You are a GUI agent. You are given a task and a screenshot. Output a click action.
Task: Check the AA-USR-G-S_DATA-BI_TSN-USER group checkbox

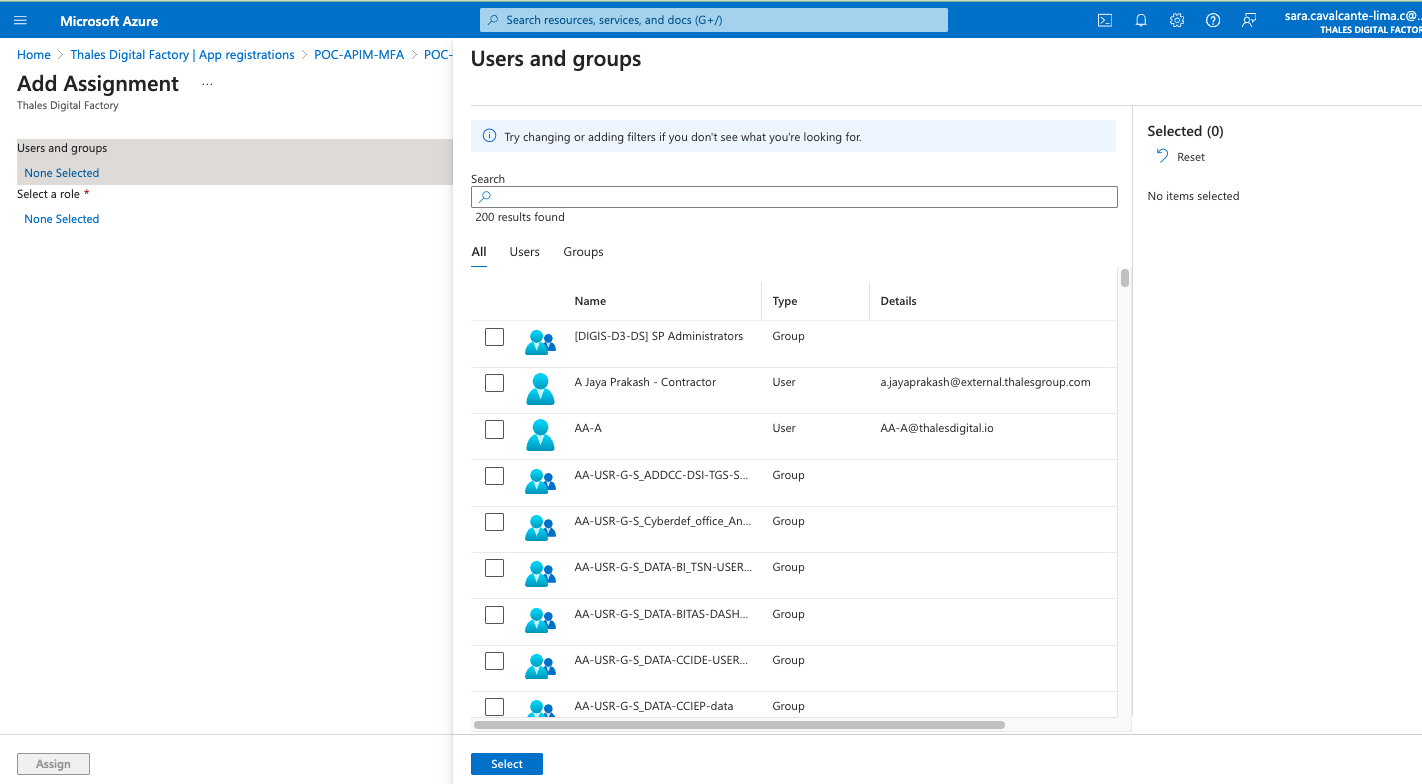pos(494,568)
